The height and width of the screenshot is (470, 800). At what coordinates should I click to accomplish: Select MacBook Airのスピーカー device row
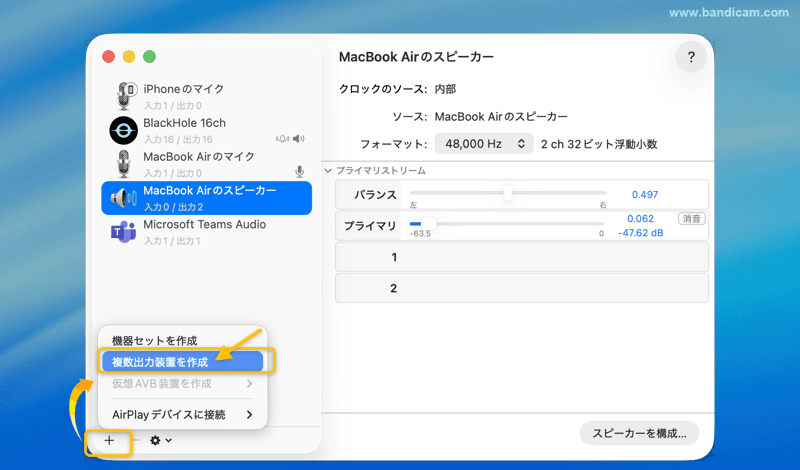tap(207, 198)
